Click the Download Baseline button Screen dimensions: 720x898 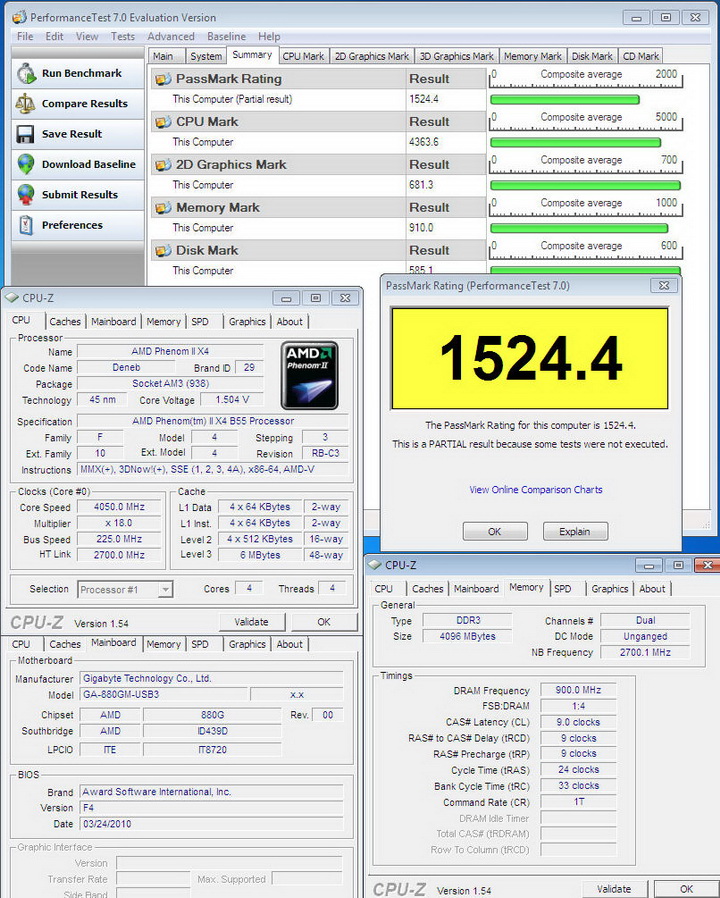[x=78, y=164]
